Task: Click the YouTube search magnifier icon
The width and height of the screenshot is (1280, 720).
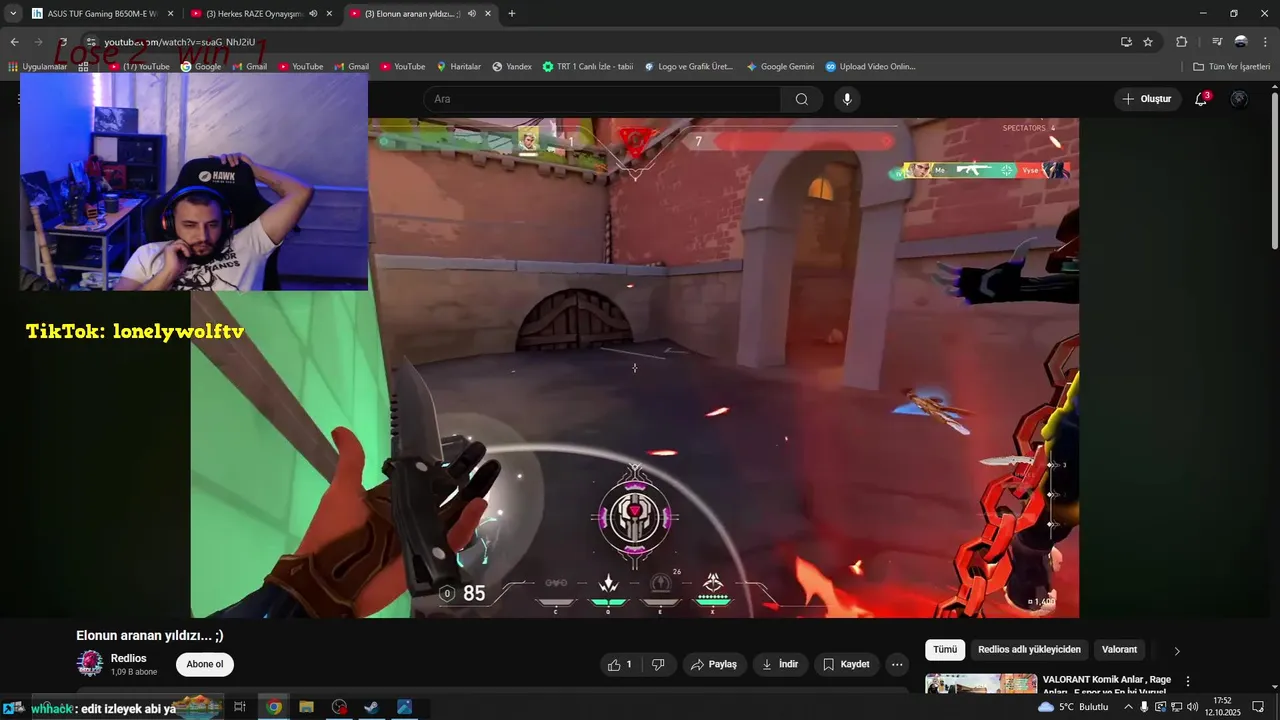Action: (x=801, y=99)
